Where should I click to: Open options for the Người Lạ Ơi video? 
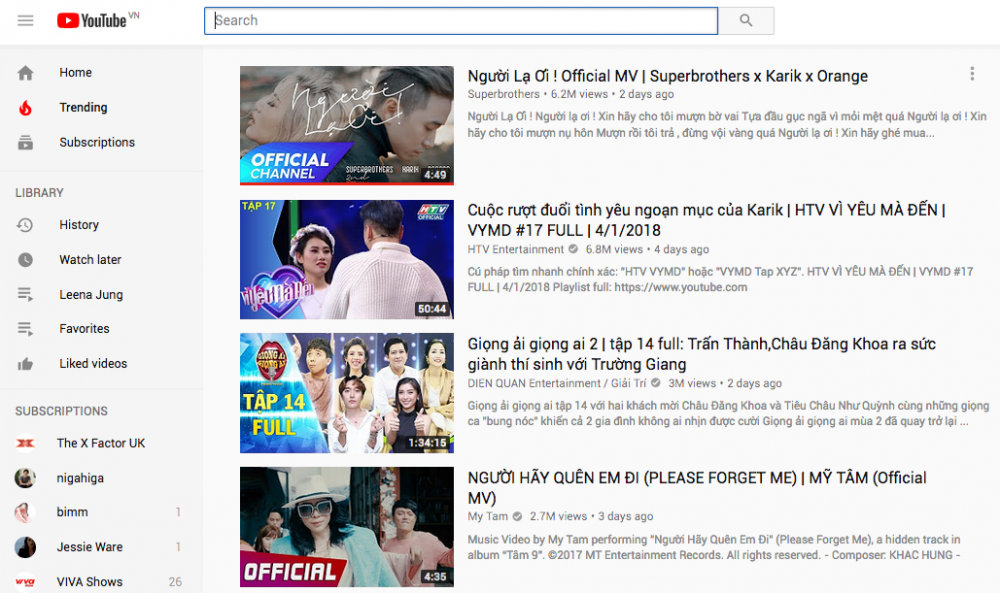(971, 75)
